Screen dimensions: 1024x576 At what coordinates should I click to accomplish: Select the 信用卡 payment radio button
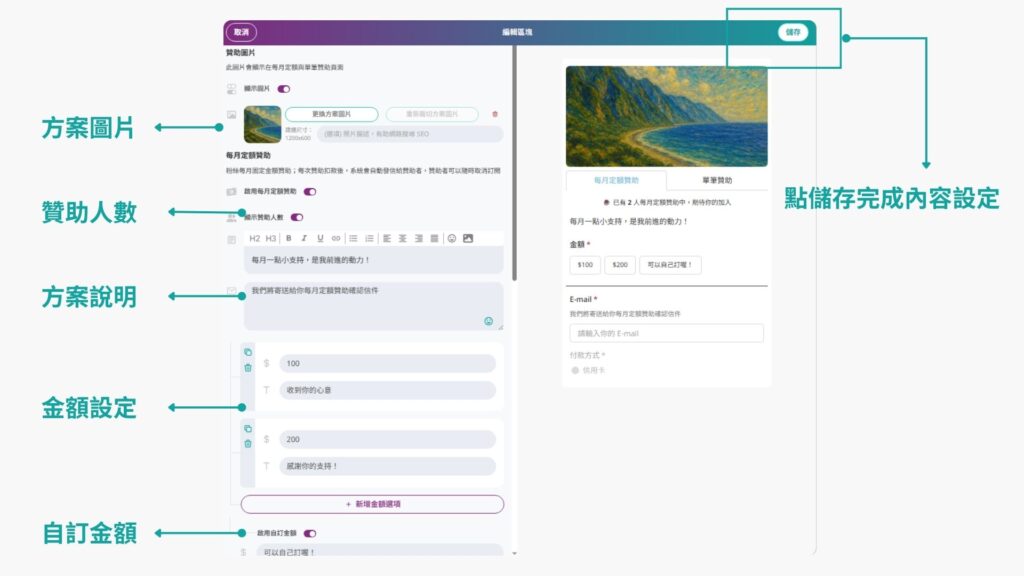tap(575, 370)
